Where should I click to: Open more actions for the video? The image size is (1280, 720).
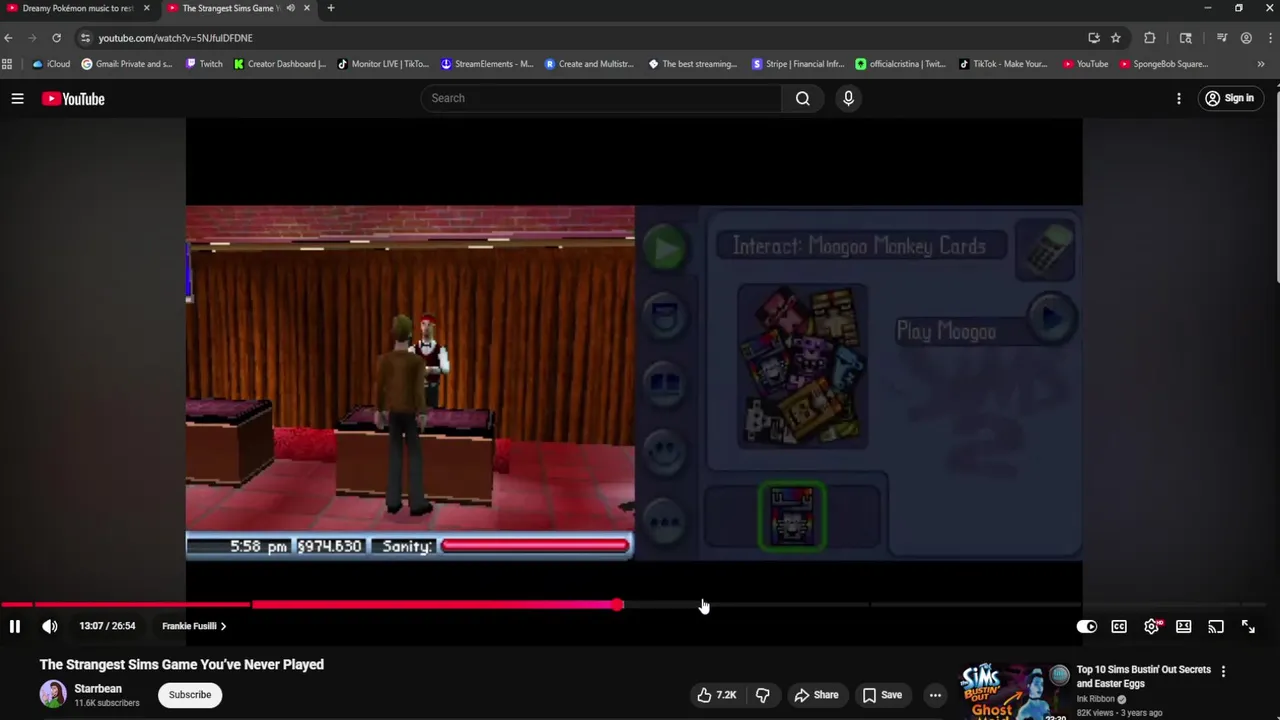[x=935, y=695]
